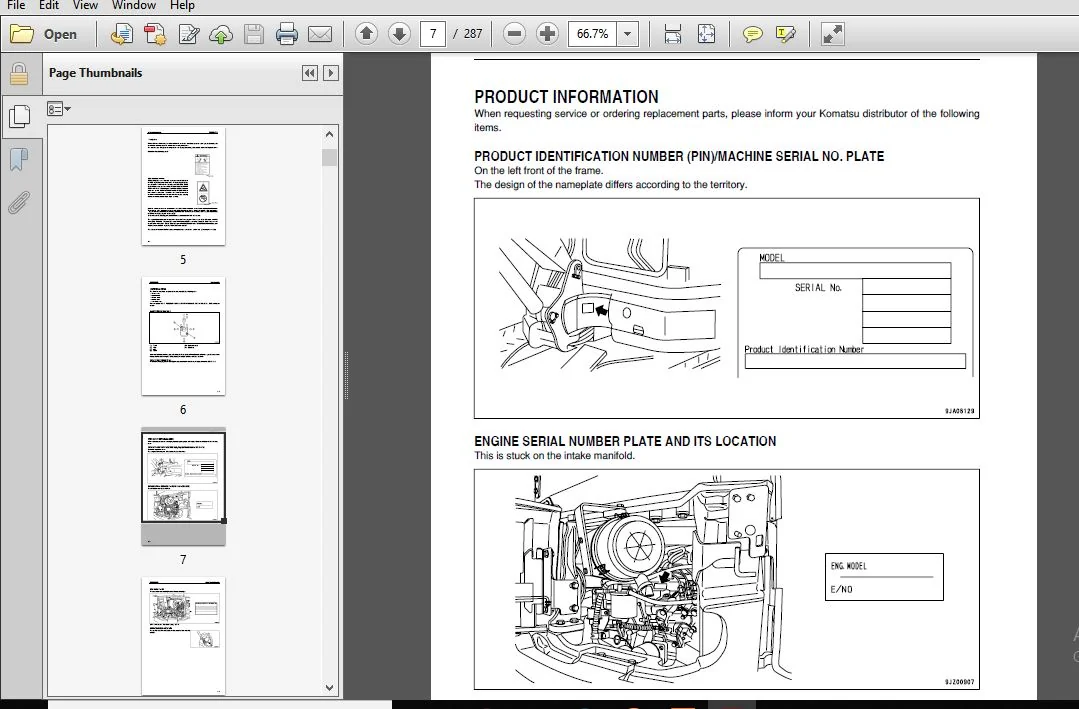Expand the thumbnails pane with right arrow
This screenshot has height=709, width=1079.
coord(331,73)
